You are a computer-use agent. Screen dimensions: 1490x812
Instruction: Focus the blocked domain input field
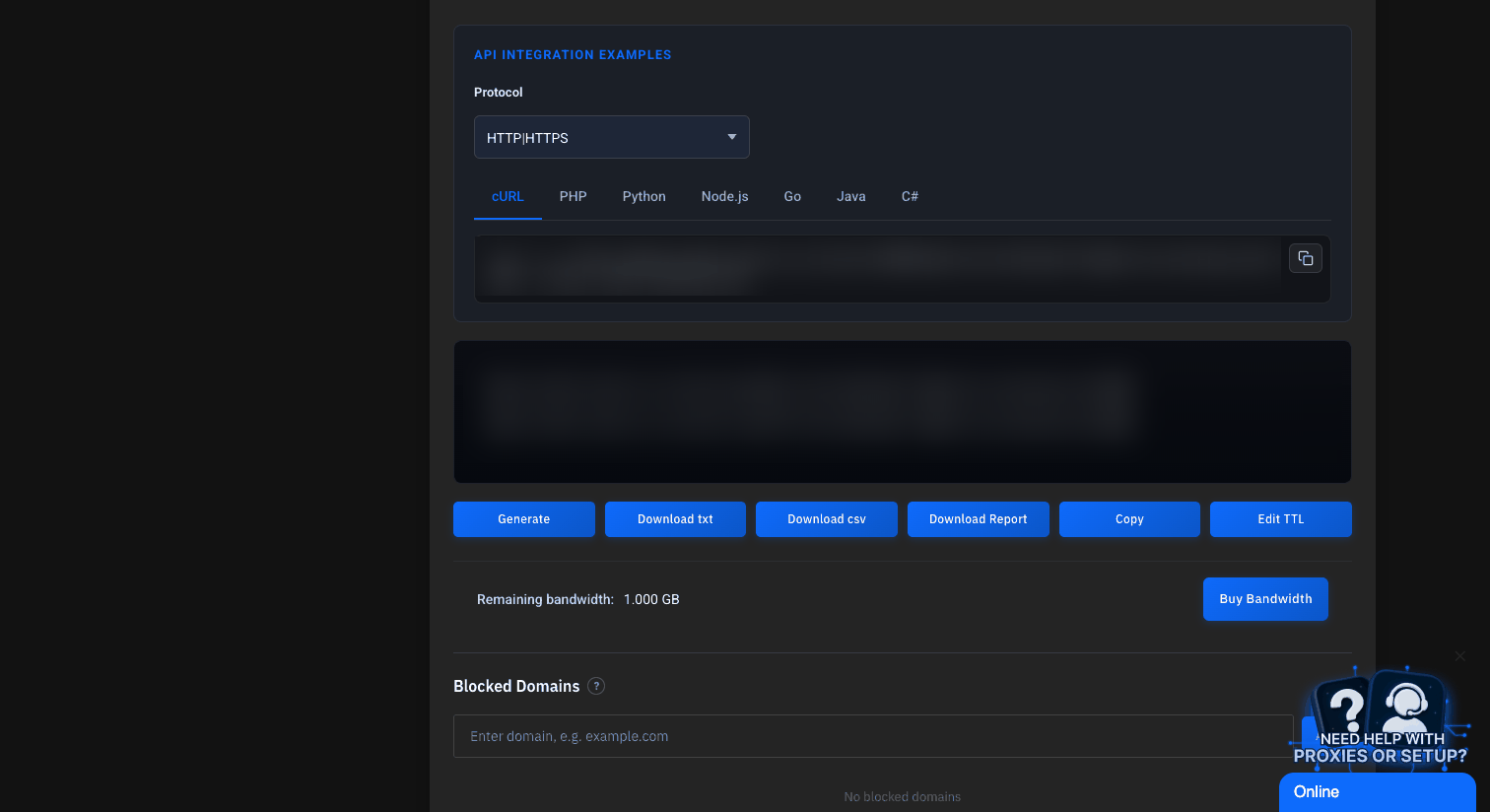coord(873,736)
